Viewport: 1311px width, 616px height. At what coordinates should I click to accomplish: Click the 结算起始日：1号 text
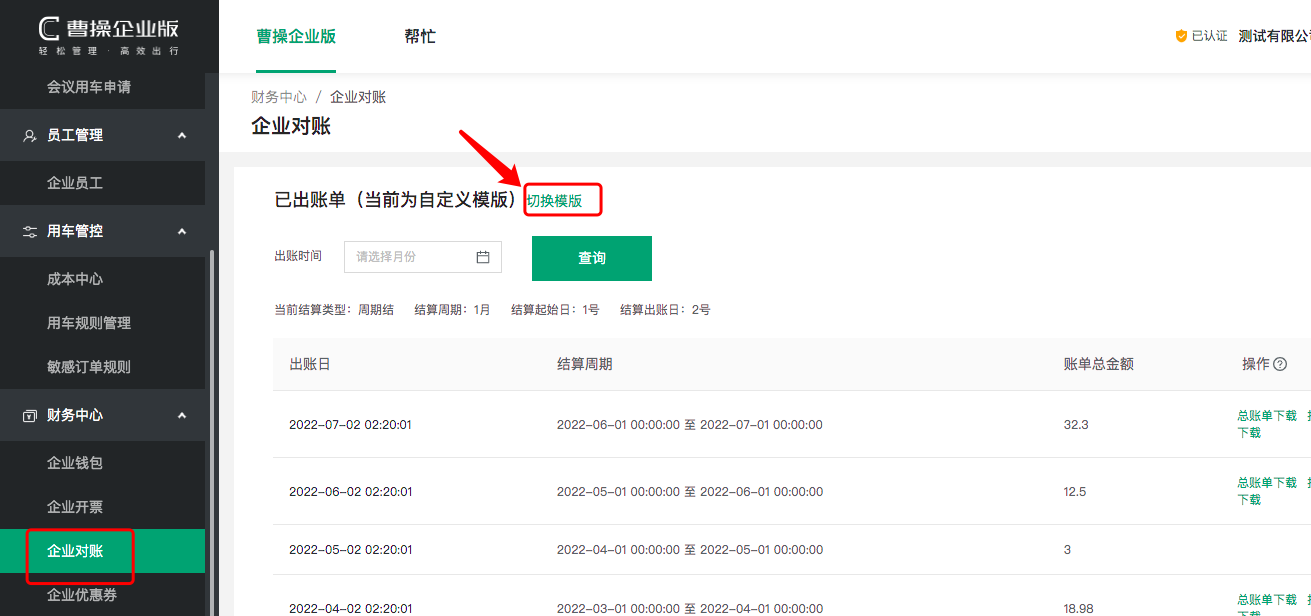[555, 310]
